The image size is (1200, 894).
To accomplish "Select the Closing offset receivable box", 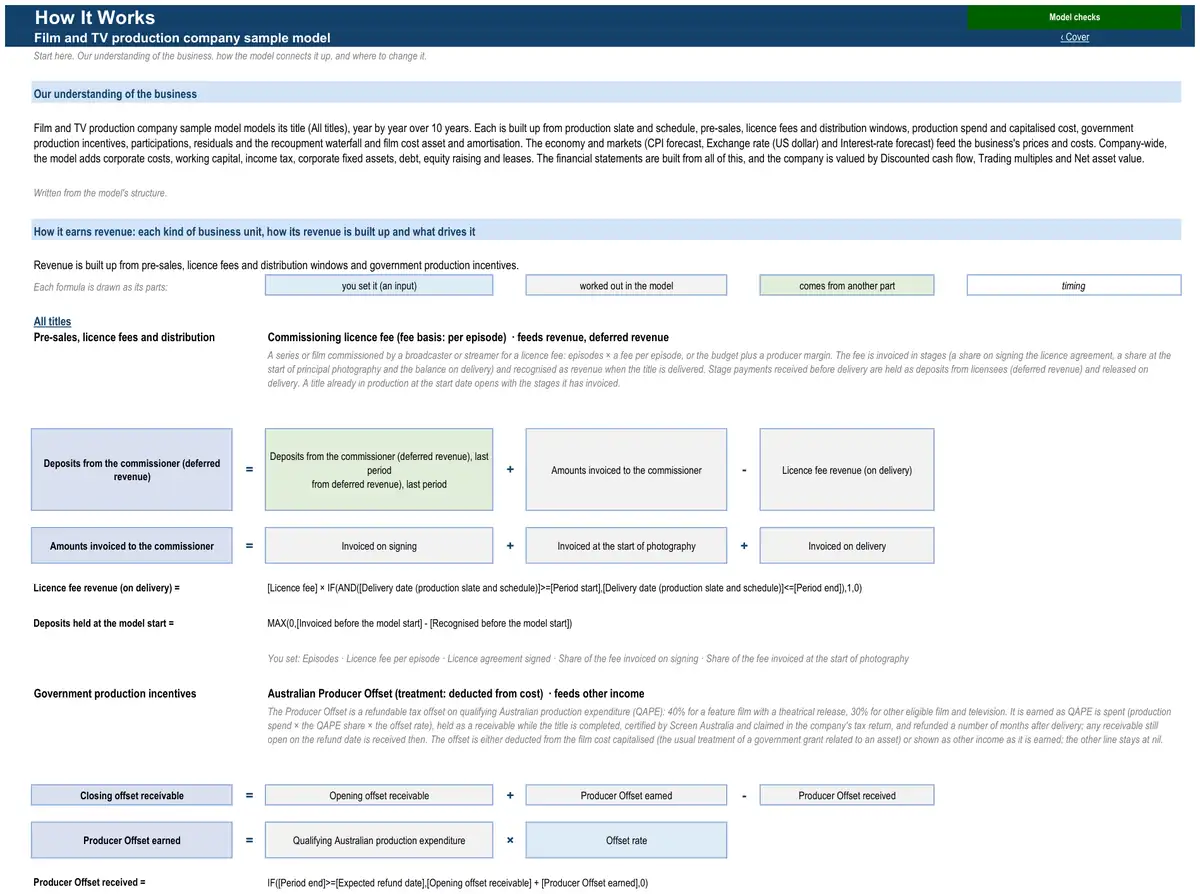I will 132,796.
